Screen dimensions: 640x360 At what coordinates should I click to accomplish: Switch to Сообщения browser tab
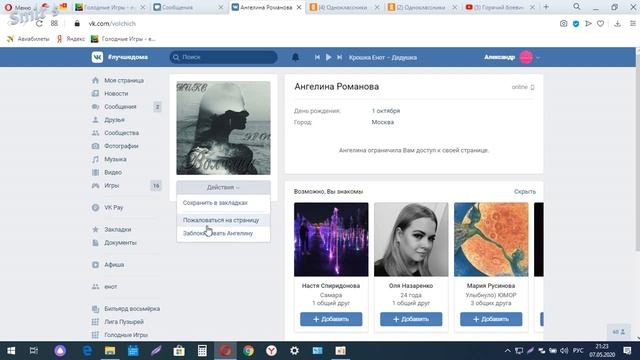point(188,7)
